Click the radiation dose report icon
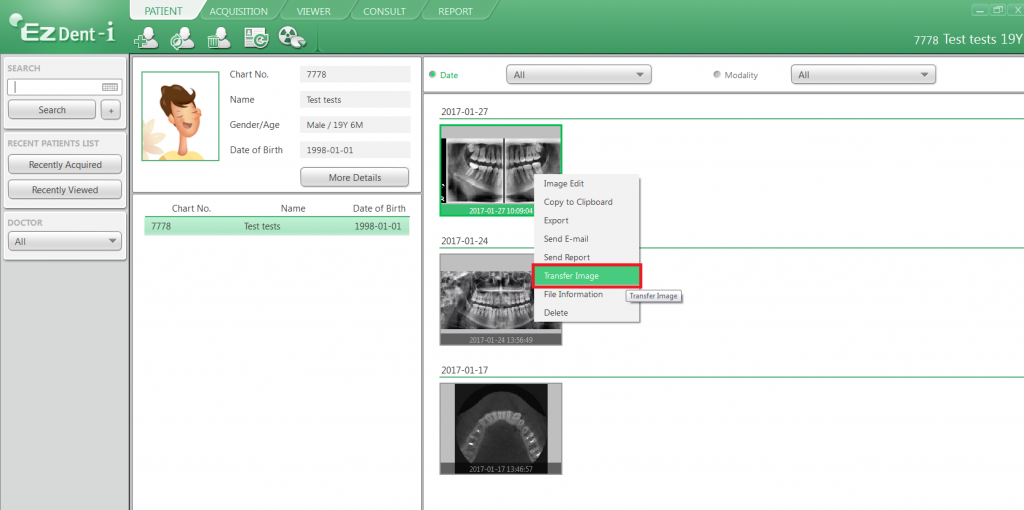1024x510 pixels. (292, 38)
